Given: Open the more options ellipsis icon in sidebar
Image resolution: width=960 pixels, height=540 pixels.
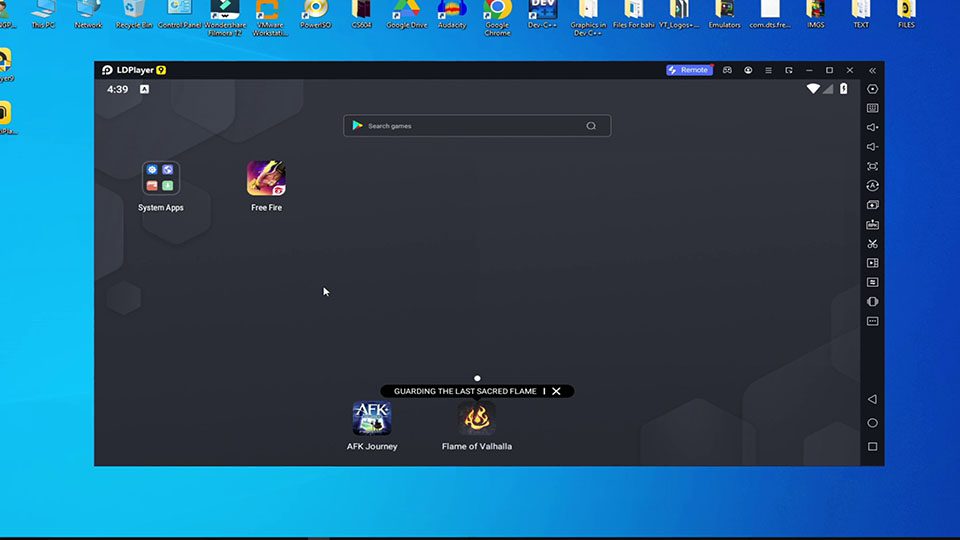Looking at the screenshot, I should click(x=872, y=321).
